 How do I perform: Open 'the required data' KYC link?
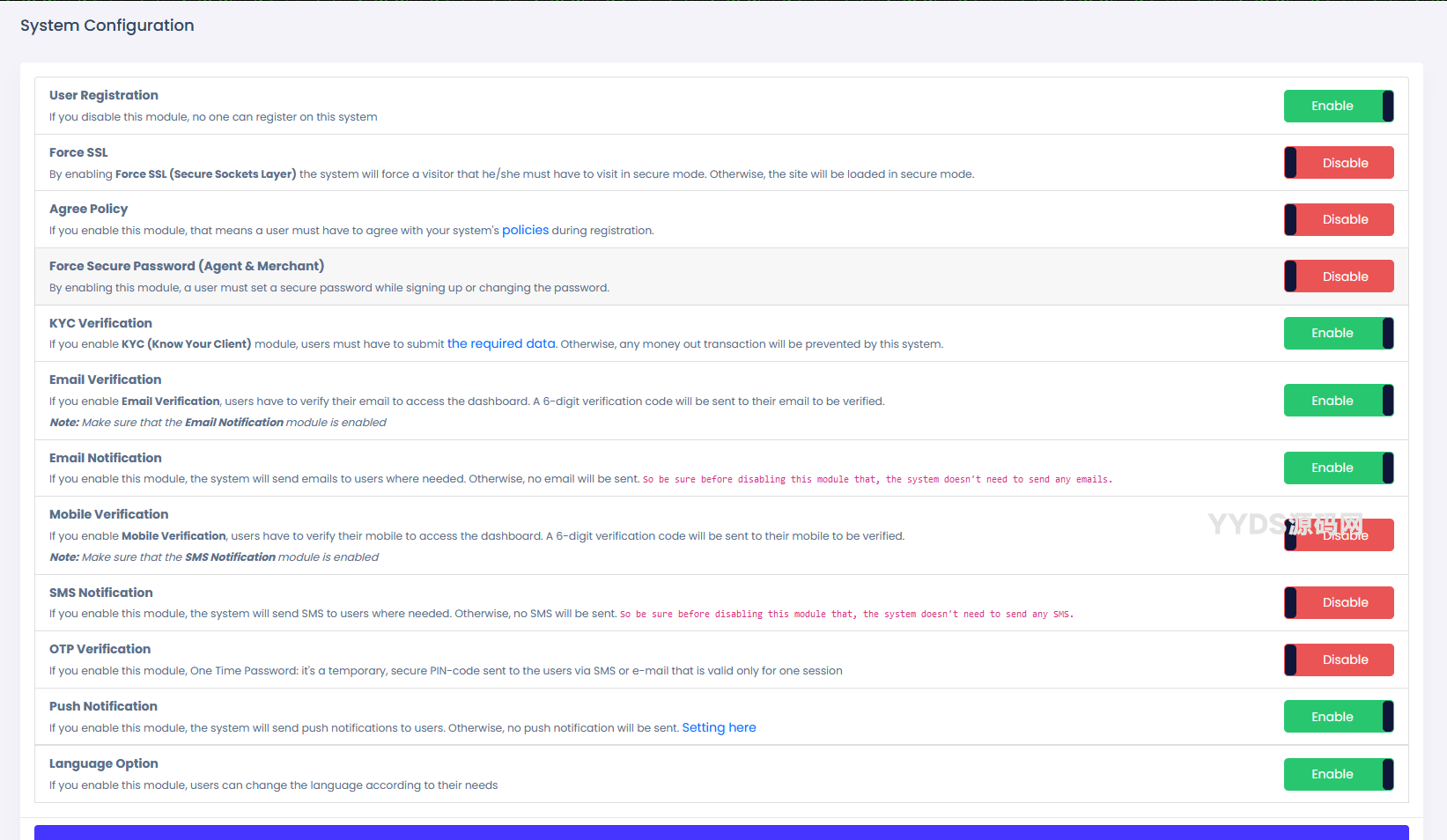(x=501, y=344)
